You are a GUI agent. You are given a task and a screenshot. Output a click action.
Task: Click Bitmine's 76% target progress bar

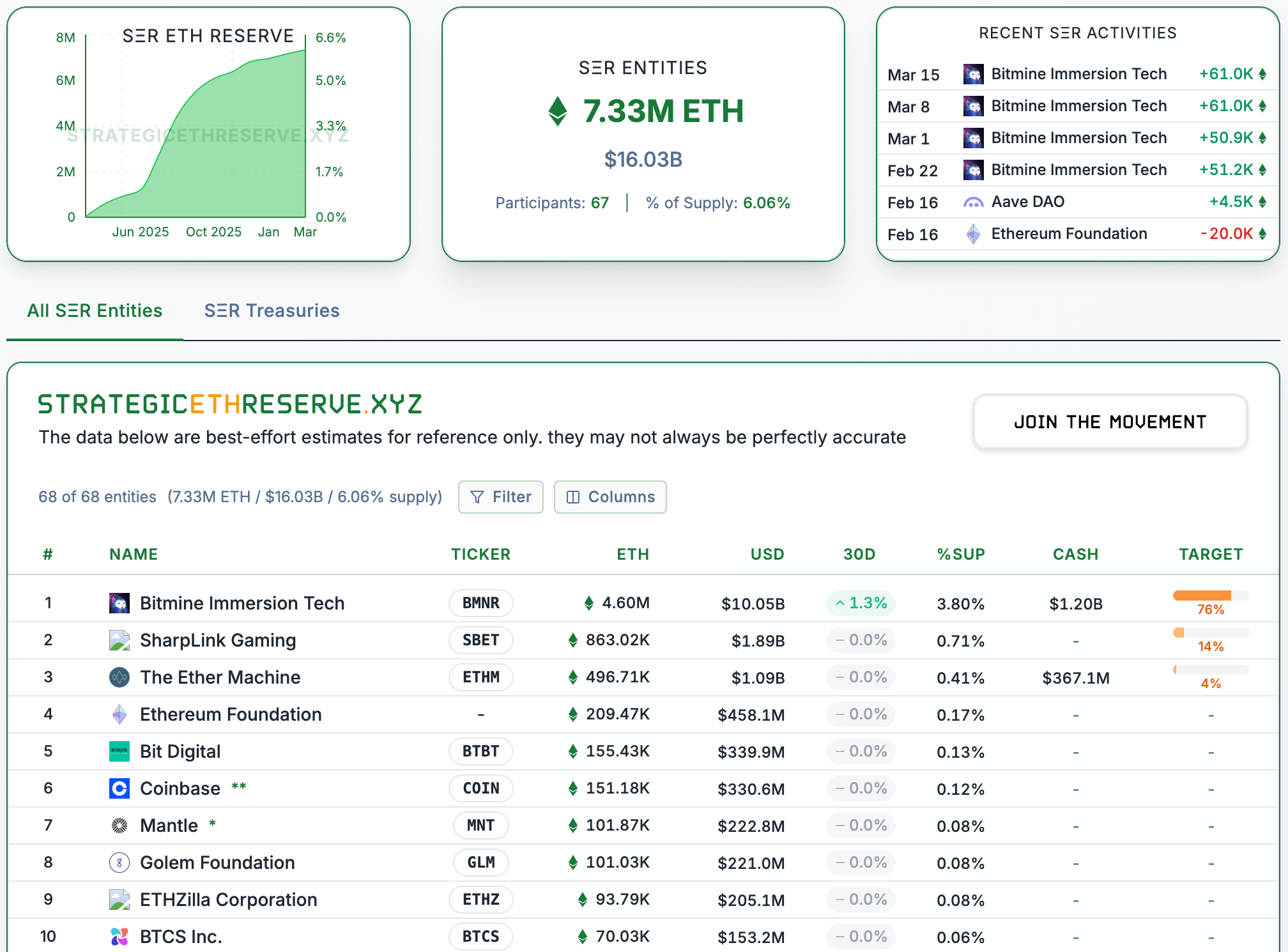[x=1210, y=595]
